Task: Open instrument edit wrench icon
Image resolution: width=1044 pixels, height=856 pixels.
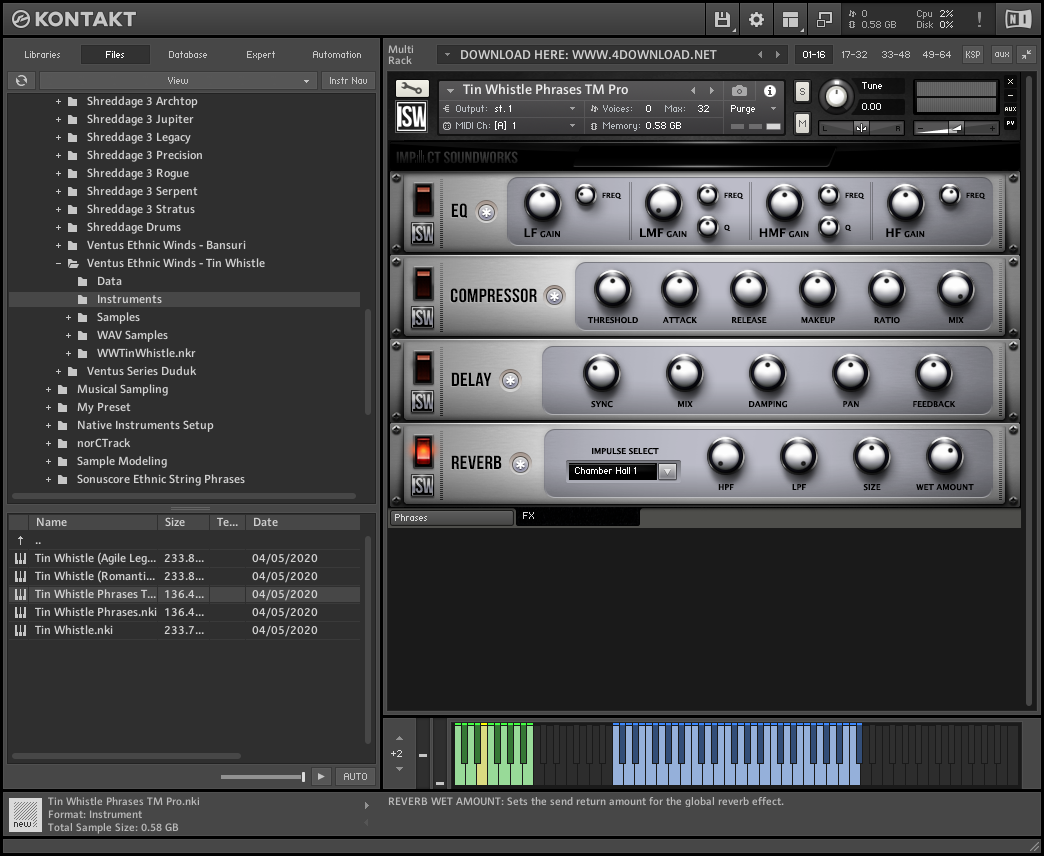Action: (x=411, y=88)
